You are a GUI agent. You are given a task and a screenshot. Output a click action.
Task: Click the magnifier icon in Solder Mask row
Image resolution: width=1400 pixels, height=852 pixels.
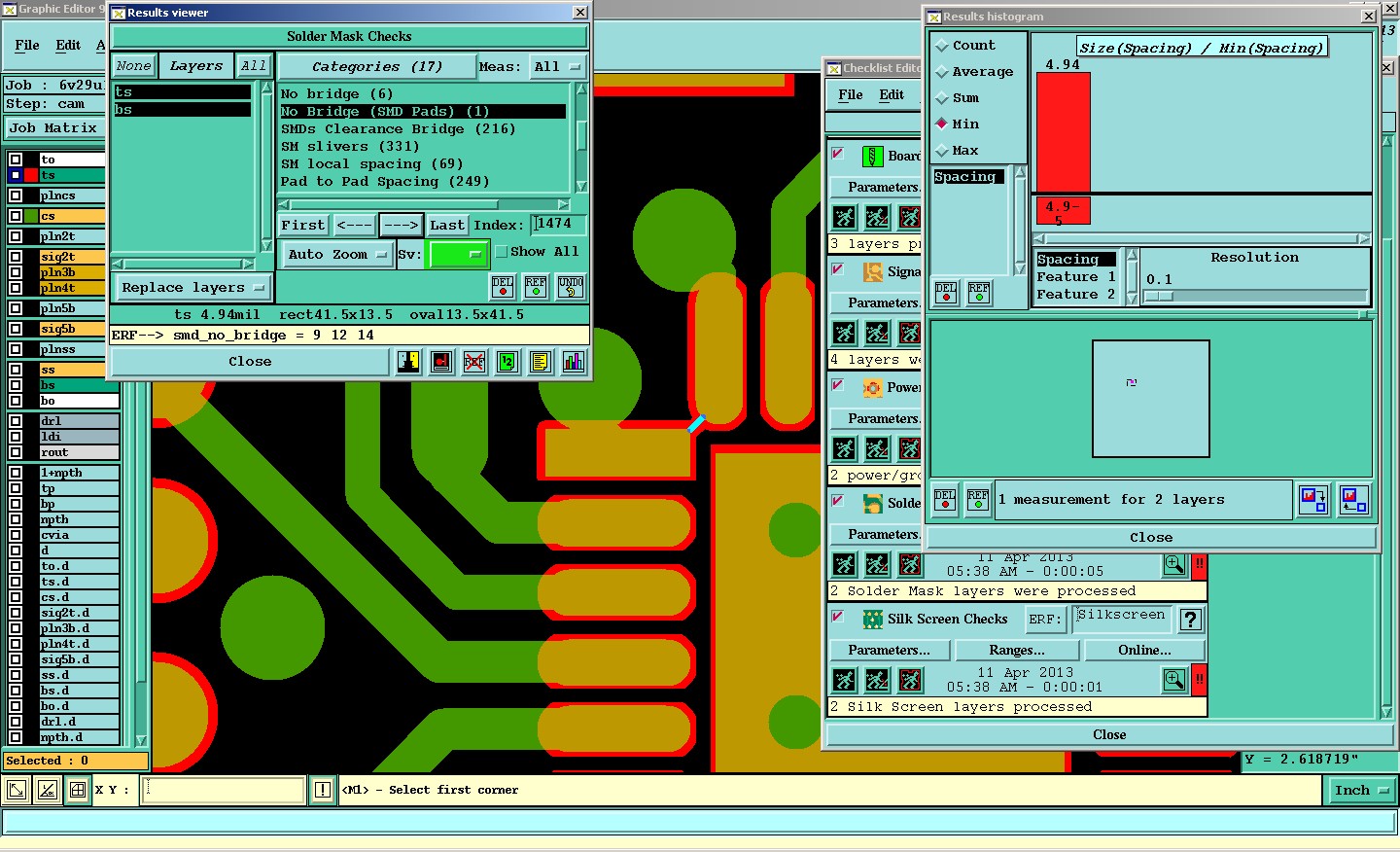point(1174,564)
